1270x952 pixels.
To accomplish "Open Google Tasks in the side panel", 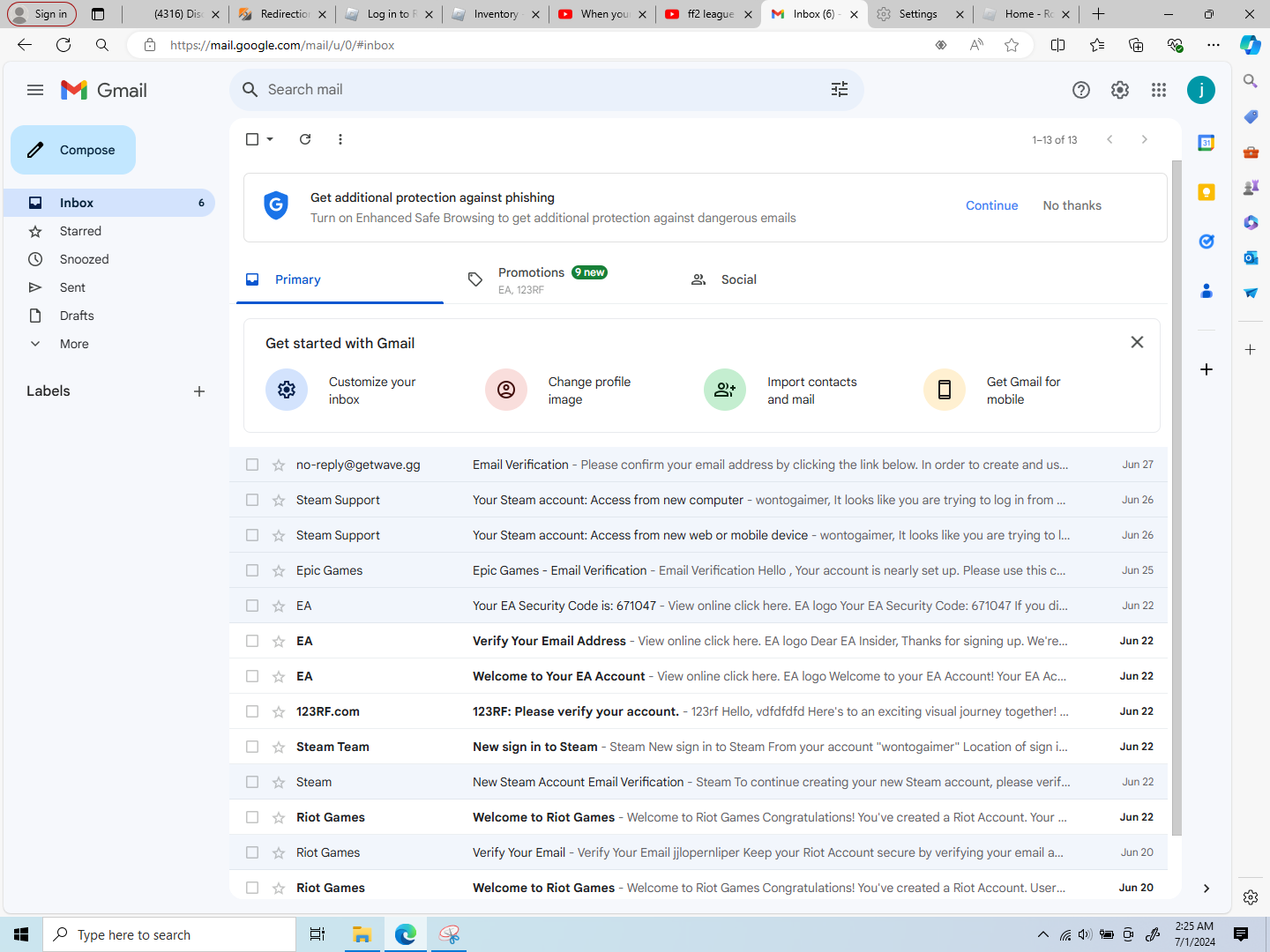I will [1206, 242].
